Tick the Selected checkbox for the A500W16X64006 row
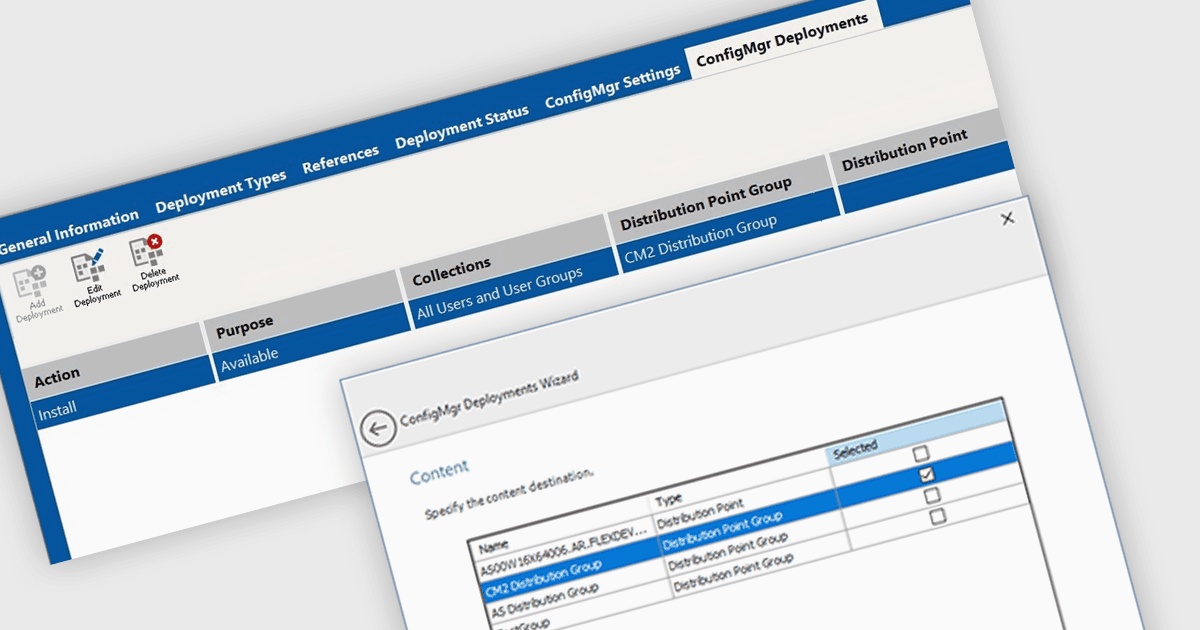Screen dimensions: 1200x630 [920, 453]
